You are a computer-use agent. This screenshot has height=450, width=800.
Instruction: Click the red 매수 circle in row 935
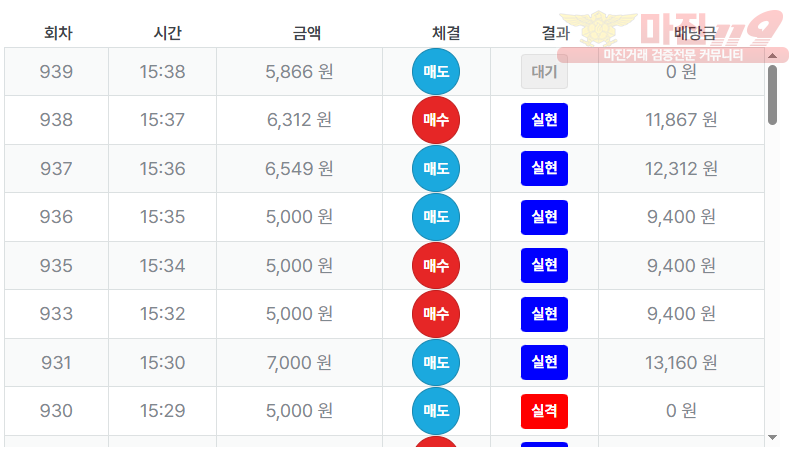436,266
